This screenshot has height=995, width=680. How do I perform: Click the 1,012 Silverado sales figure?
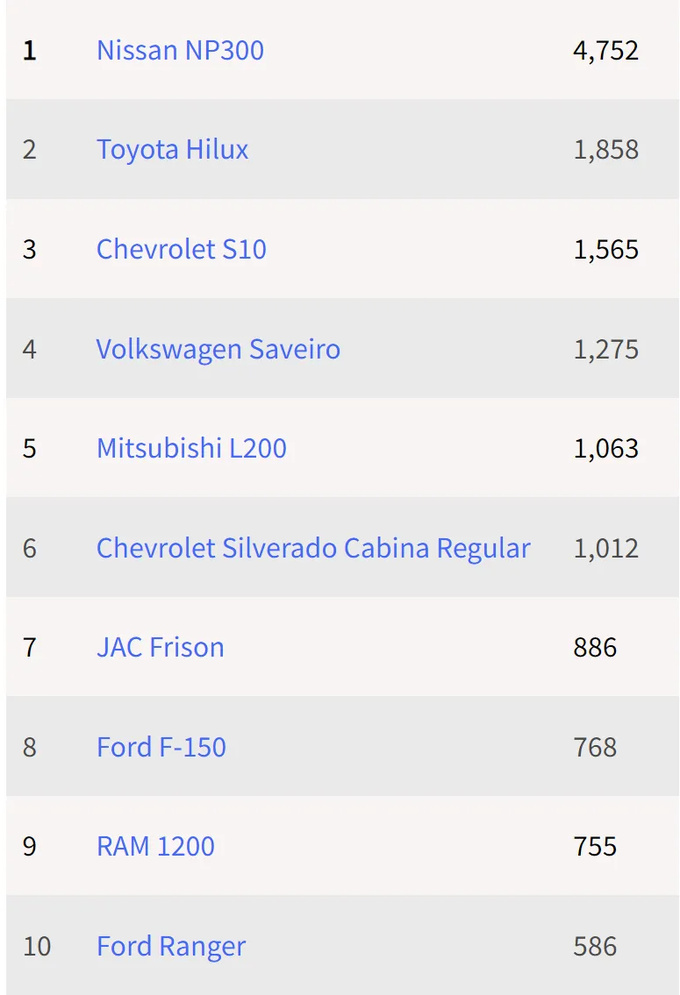tap(605, 548)
